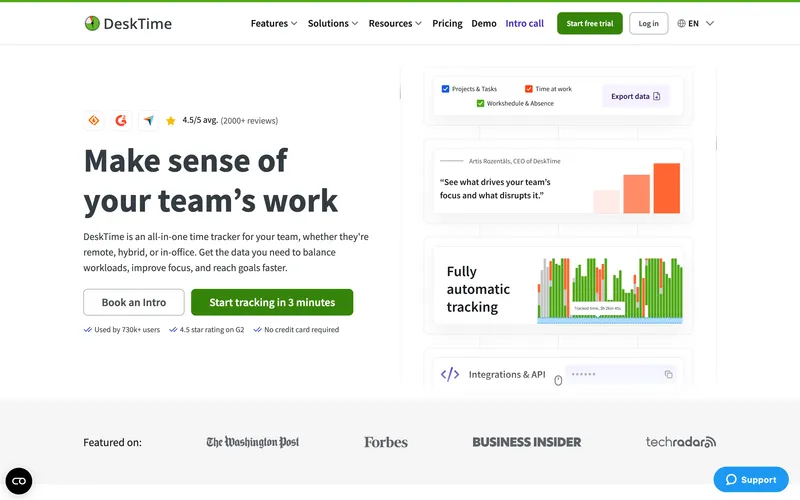
Task: Toggle the Projects & Tasks checkbox
Action: [x=445, y=89]
